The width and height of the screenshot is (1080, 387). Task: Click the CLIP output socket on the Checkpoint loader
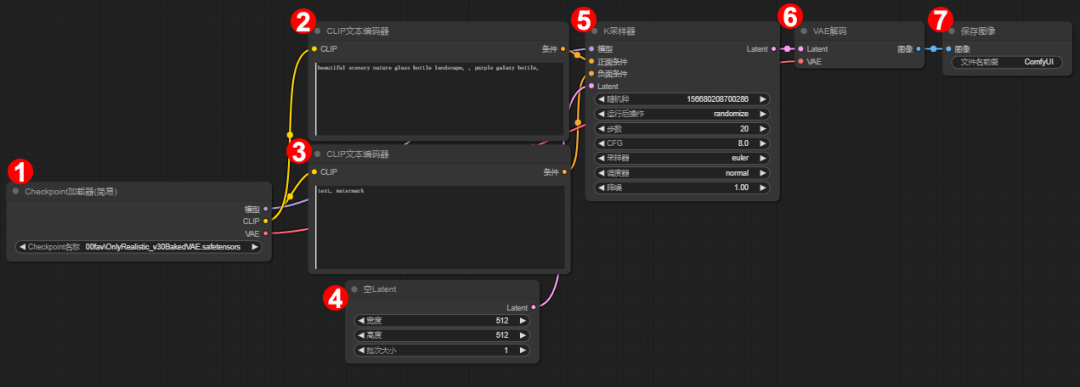pyautogui.click(x=266, y=221)
